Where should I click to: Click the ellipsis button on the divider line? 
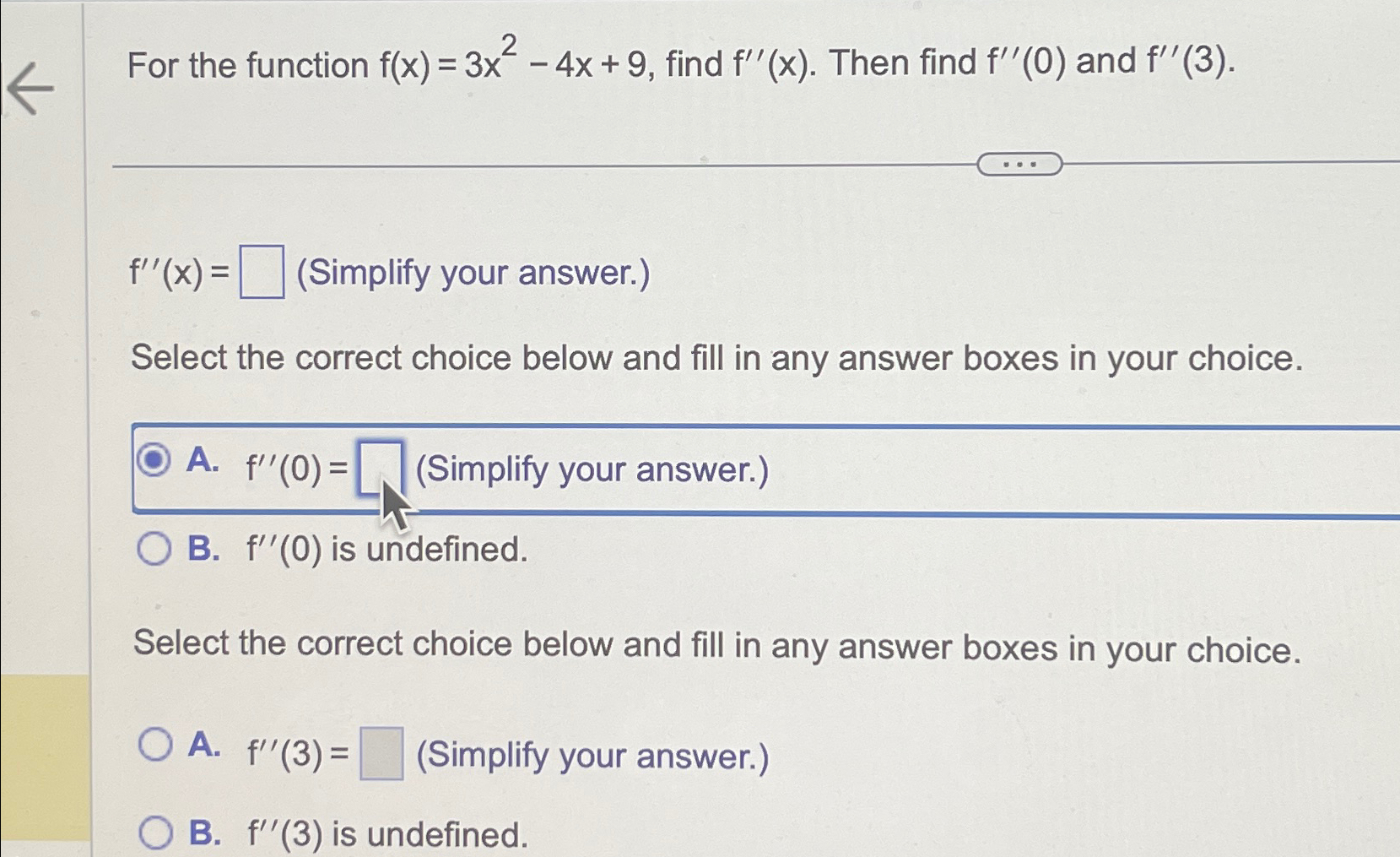point(1019,164)
